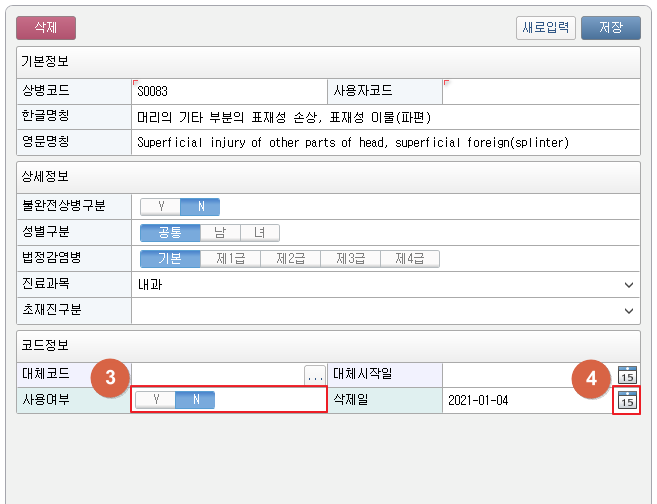657x504 pixels.
Task: Expand the 진료과목 dropdown showing 내과
Action: 628,285
